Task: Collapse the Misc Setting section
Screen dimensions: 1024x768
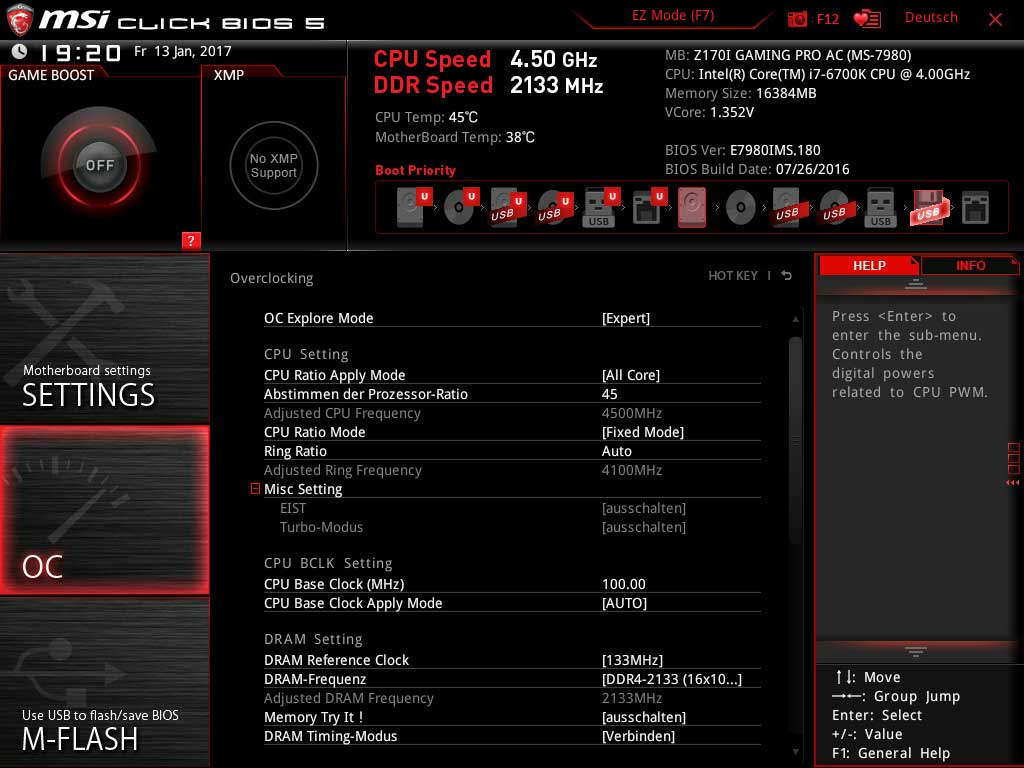Action: tap(255, 488)
